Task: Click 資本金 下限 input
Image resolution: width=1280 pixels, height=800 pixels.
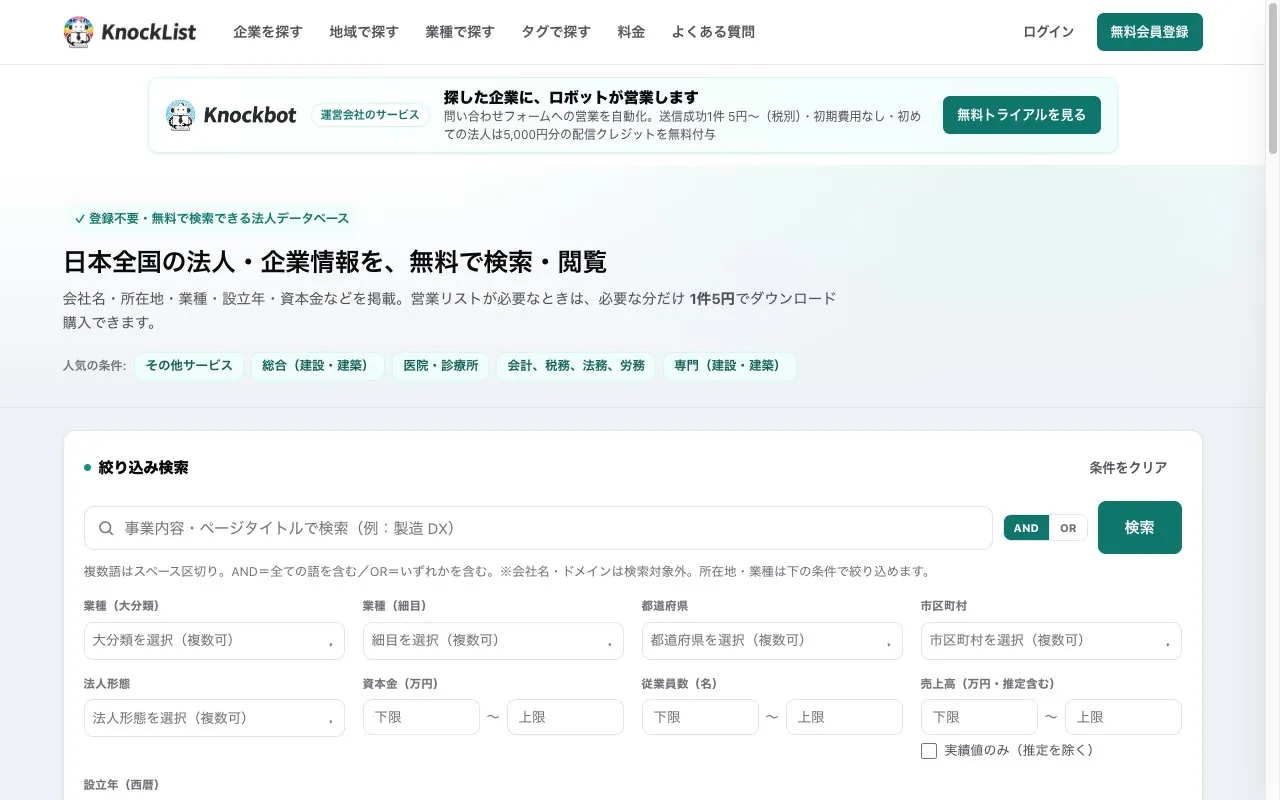Action: [421, 718]
